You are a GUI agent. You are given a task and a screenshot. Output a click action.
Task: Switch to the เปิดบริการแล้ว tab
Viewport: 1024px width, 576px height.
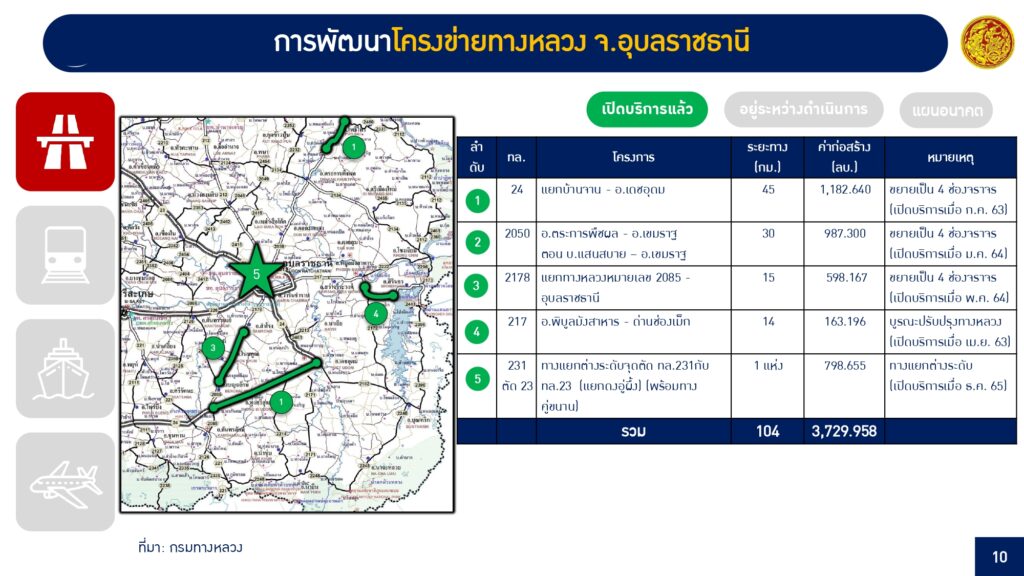coord(647,109)
